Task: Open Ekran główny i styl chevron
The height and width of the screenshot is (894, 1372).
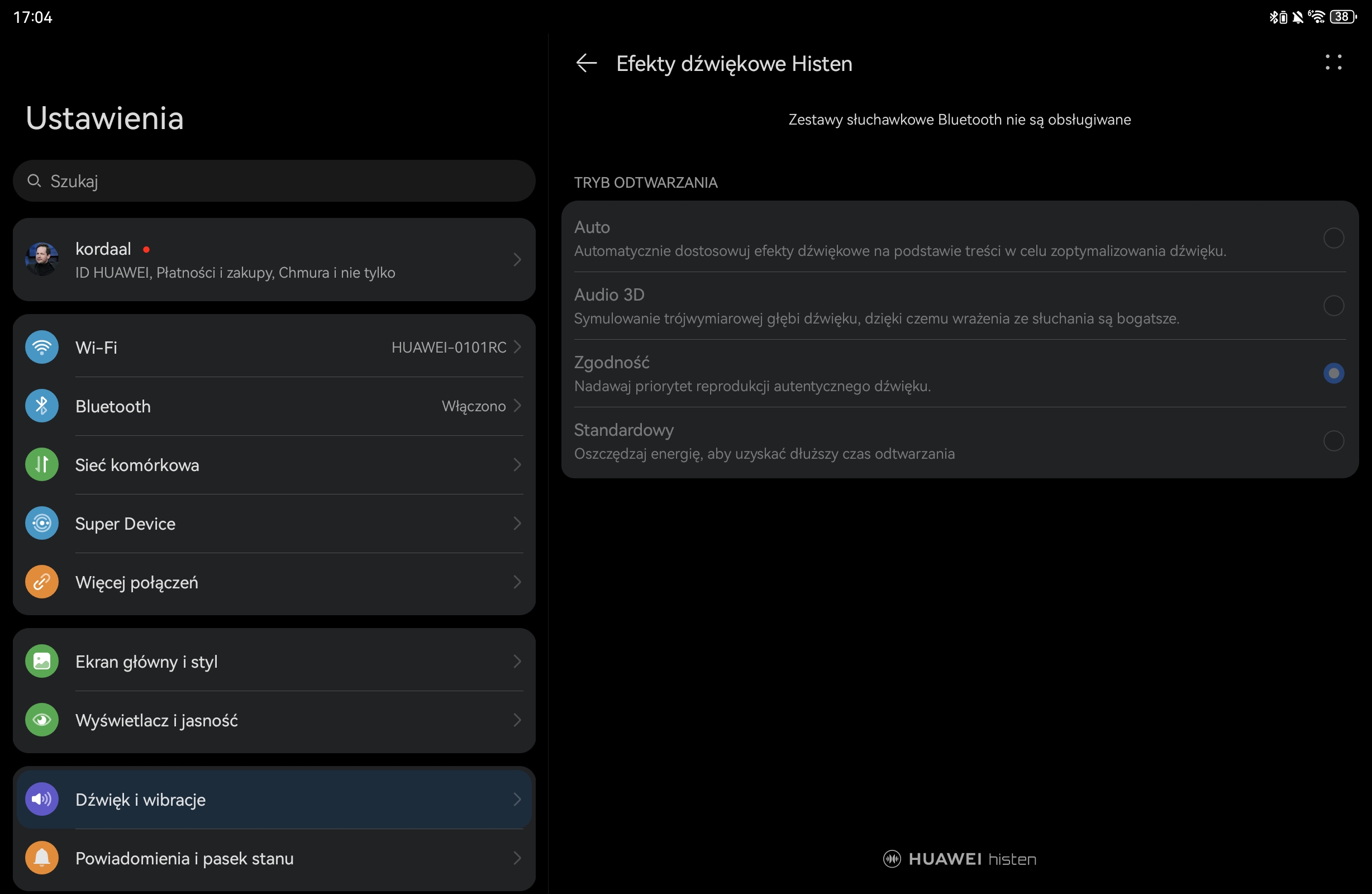Action: click(517, 661)
